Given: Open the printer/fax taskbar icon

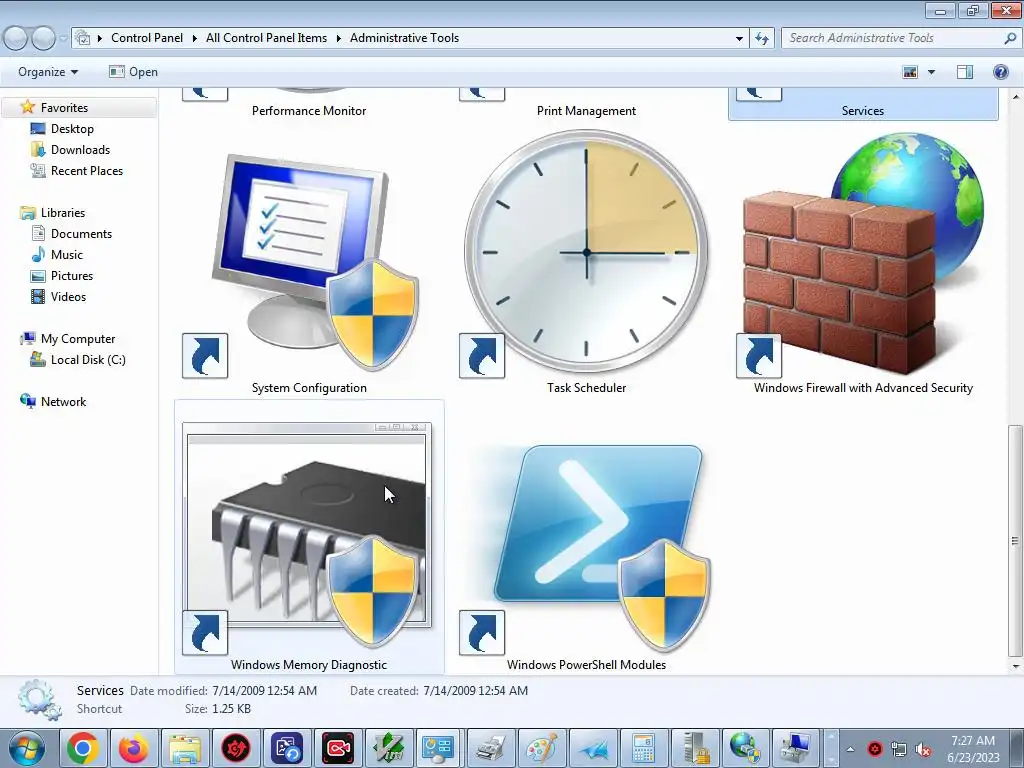Looking at the screenshot, I should (490, 748).
